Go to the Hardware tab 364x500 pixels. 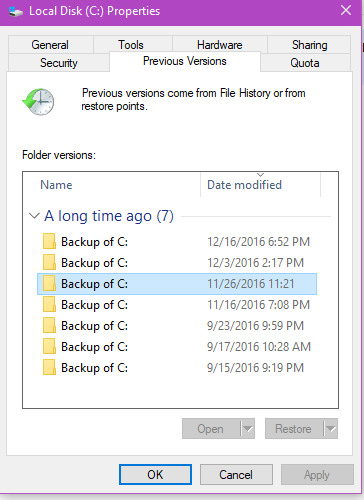[220, 45]
